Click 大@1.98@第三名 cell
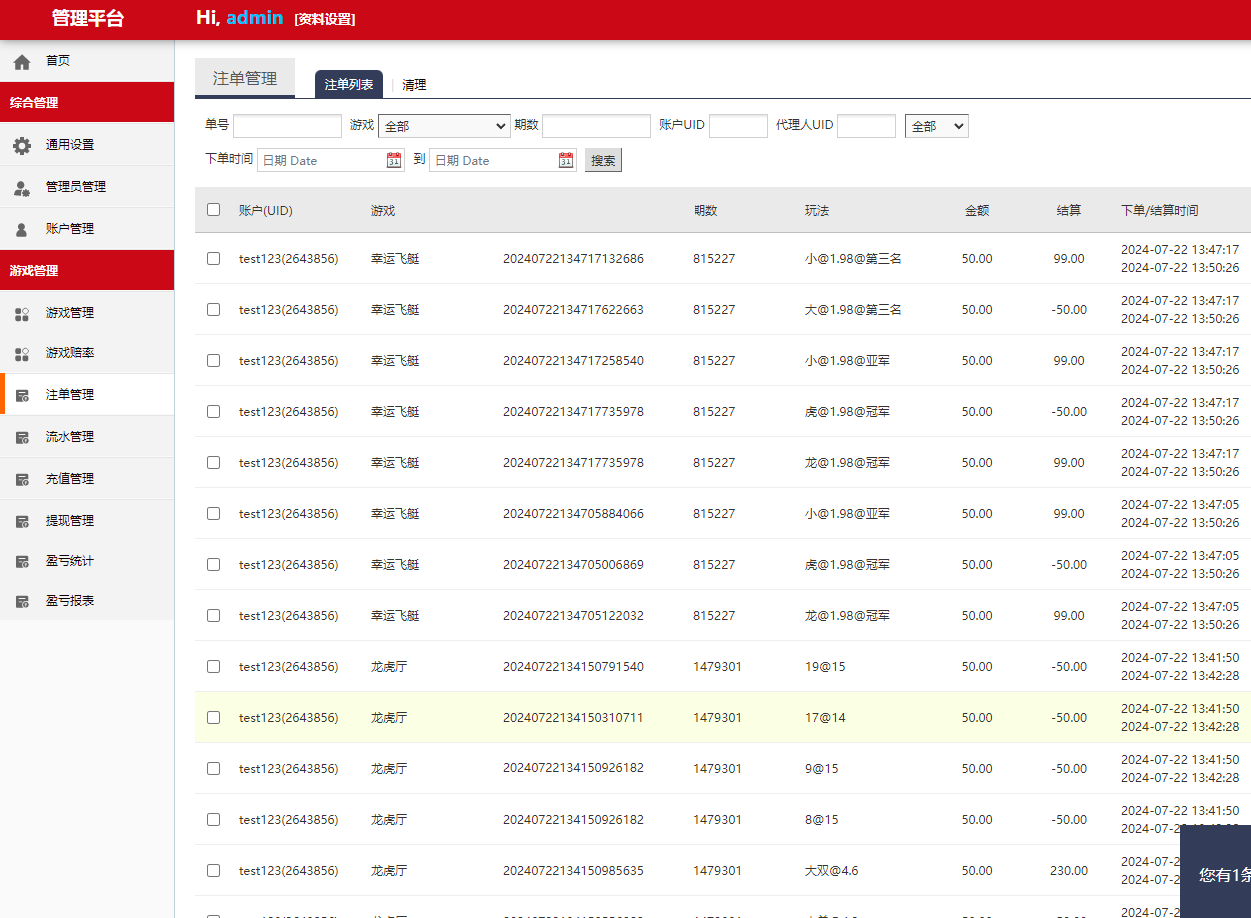Image resolution: width=1251 pixels, height=918 pixels. click(x=853, y=310)
